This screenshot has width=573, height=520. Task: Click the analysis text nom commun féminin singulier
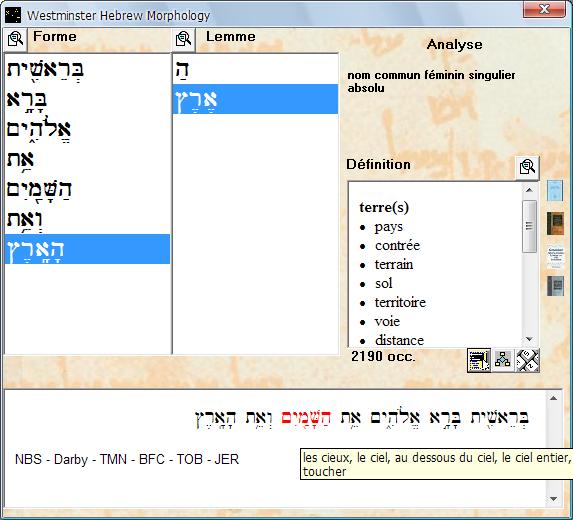coord(431,75)
